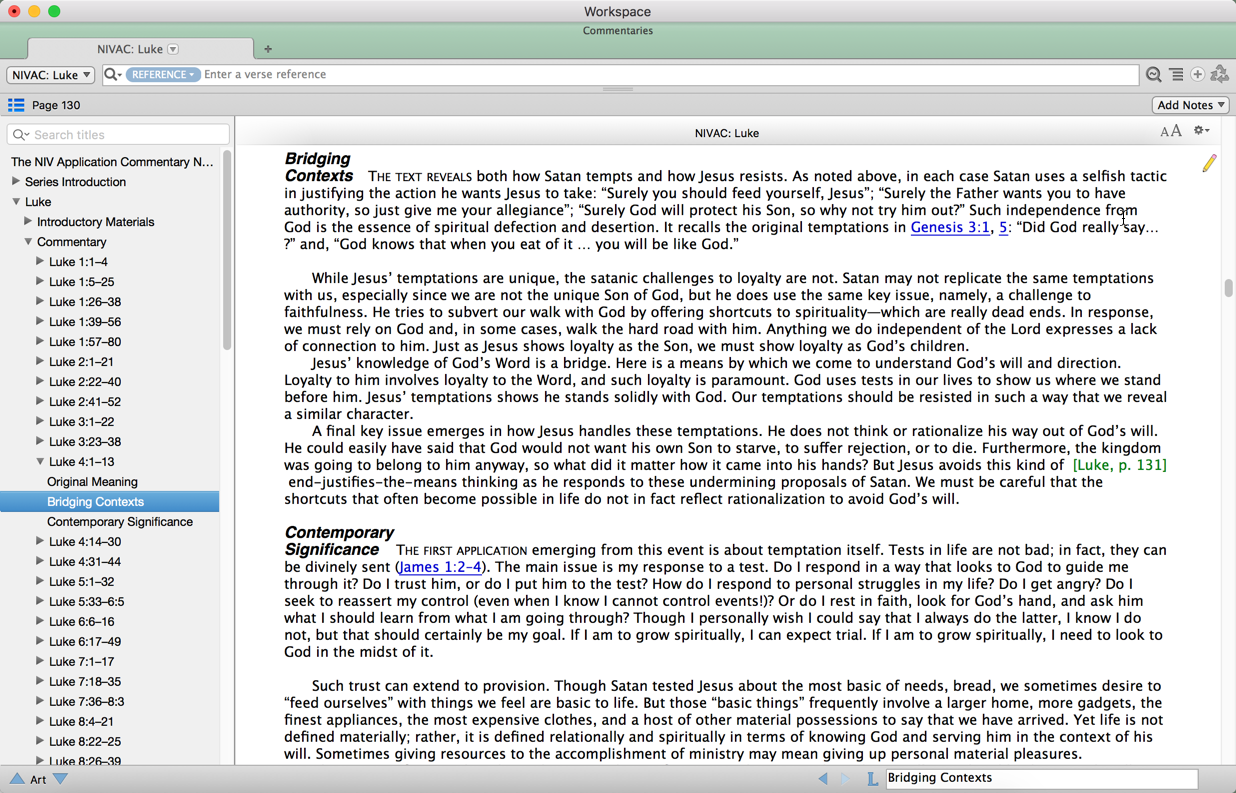
Task: Expand the Series Introduction tree node
Action: 16,182
